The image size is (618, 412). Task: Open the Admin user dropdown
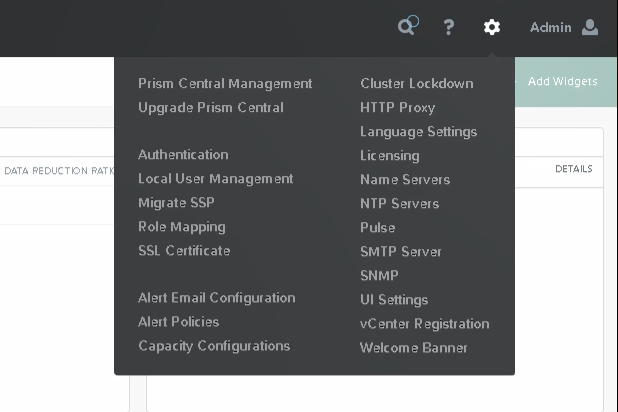coord(551,28)
